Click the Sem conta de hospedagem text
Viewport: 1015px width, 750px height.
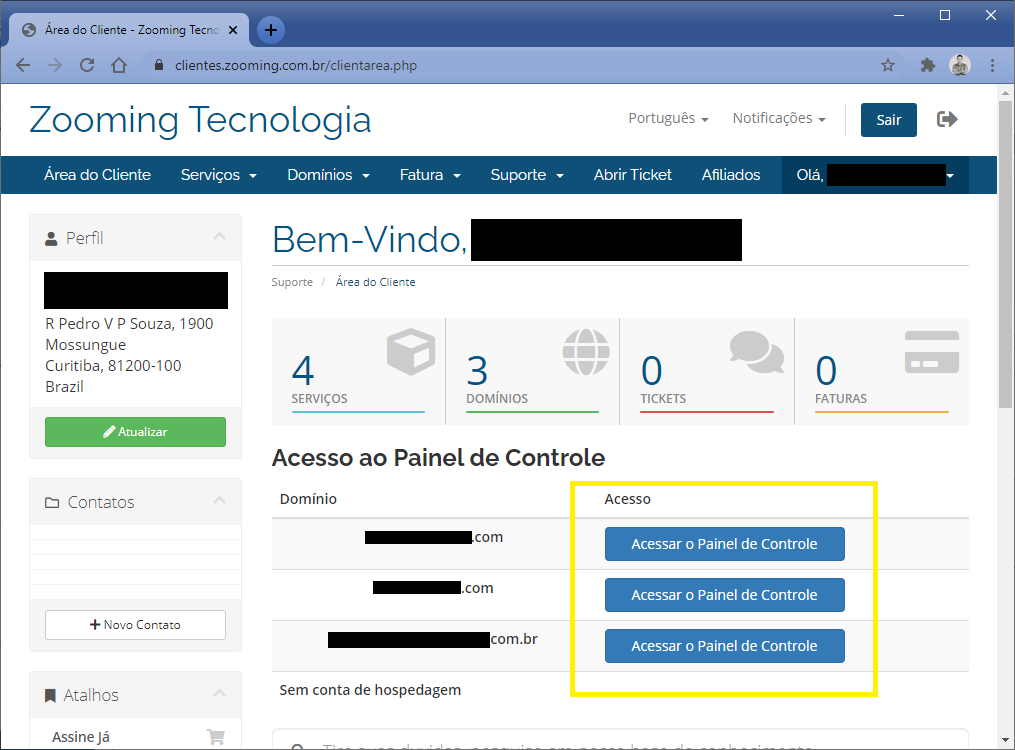pos(370,690)
